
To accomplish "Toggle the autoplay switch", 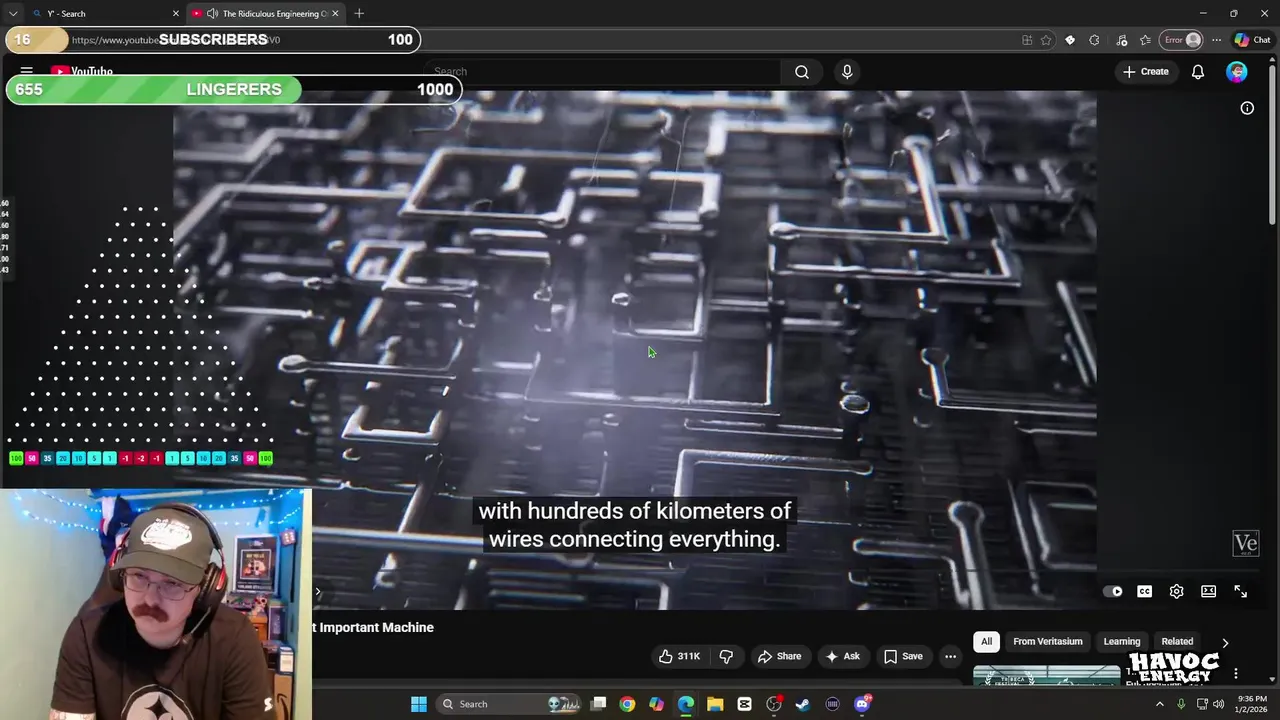I will click(x=1112, y=591).
